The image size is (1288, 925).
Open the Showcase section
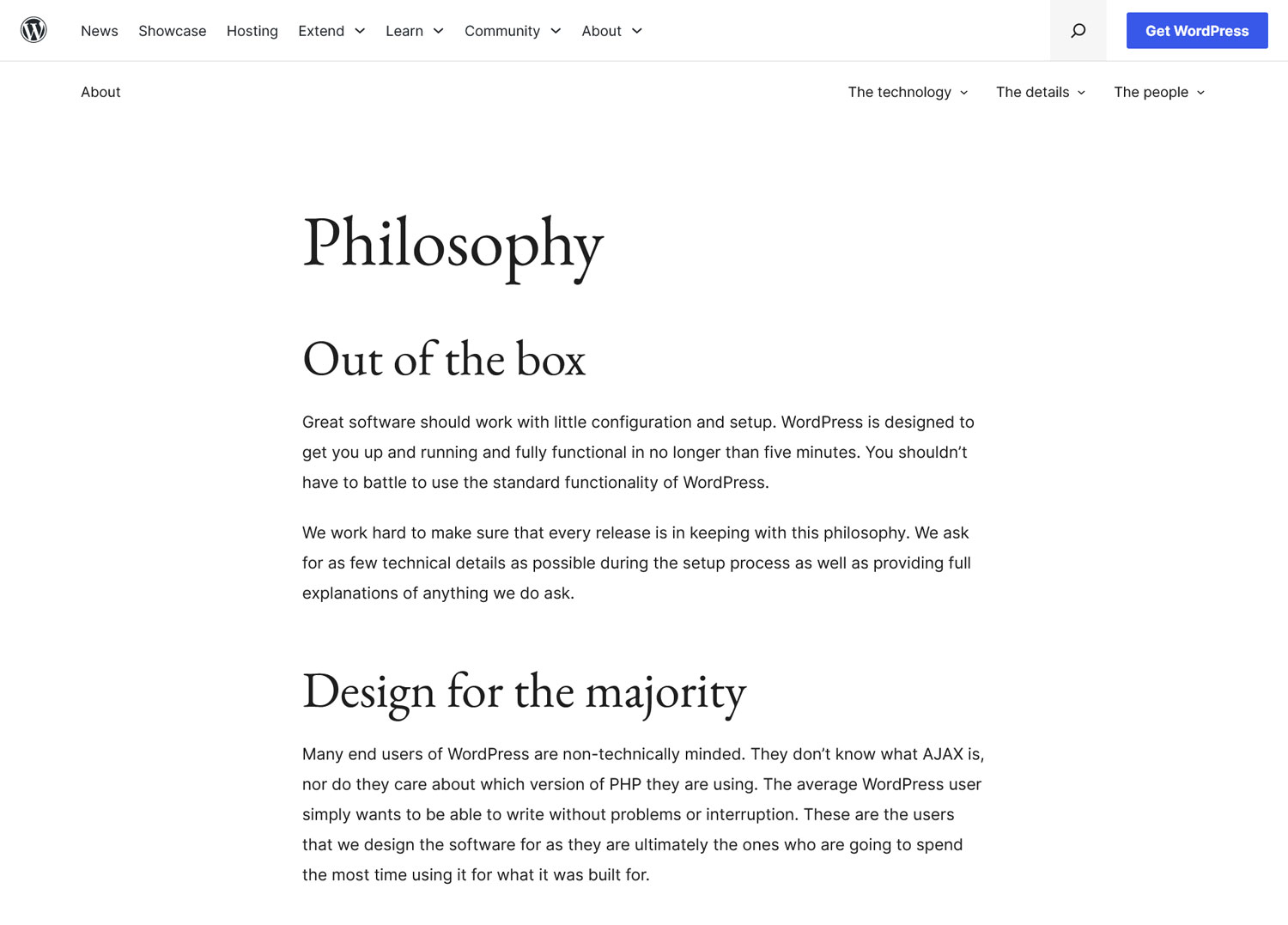pos(172,31)
